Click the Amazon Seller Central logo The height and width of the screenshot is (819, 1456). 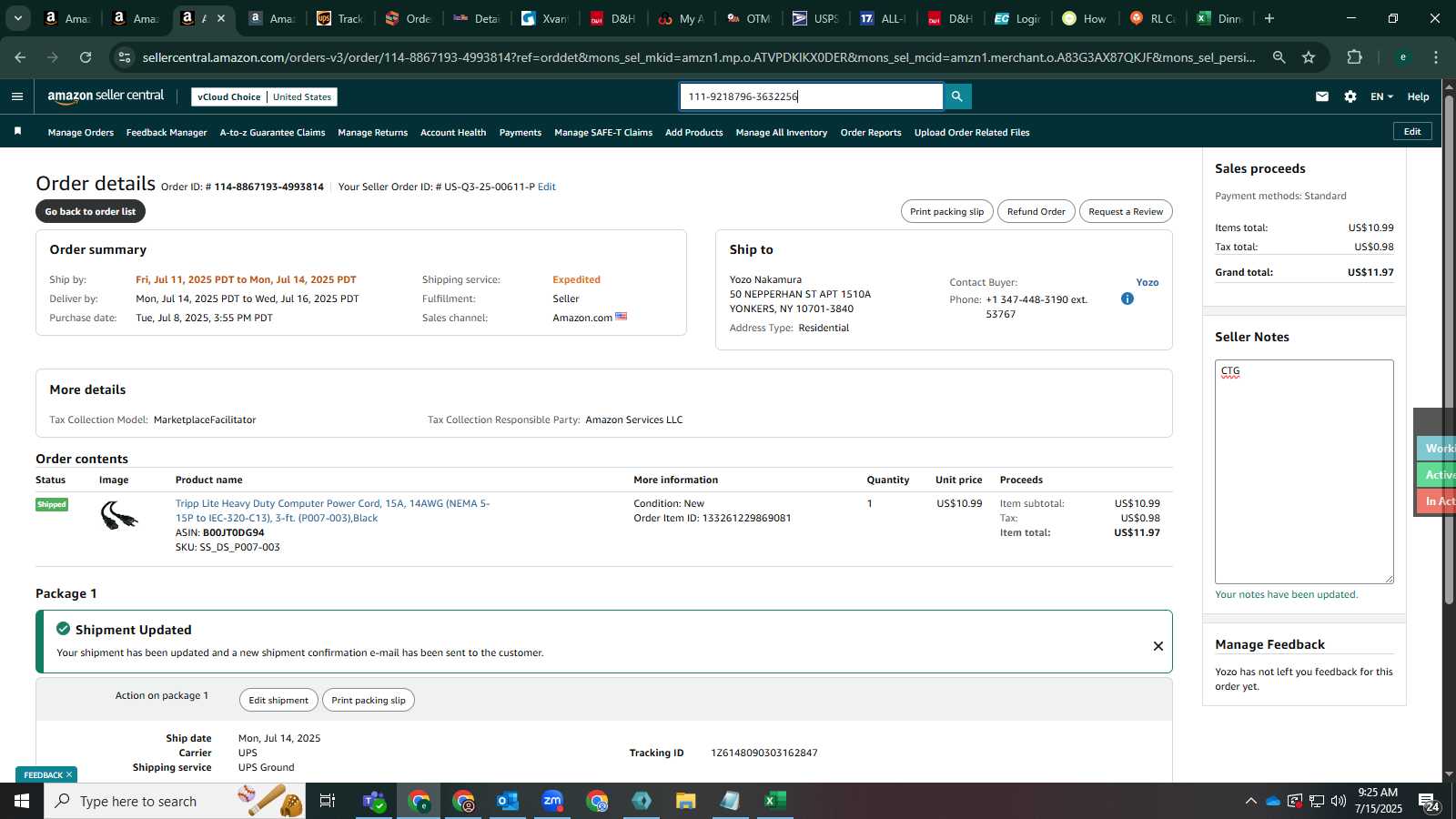(x=106, y=96)
